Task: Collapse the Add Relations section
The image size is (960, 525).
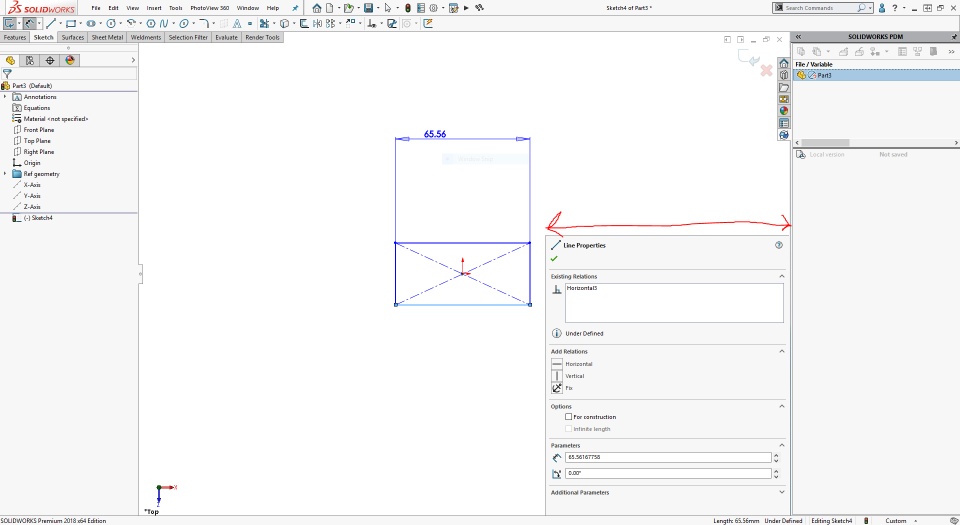Action: 782,351
